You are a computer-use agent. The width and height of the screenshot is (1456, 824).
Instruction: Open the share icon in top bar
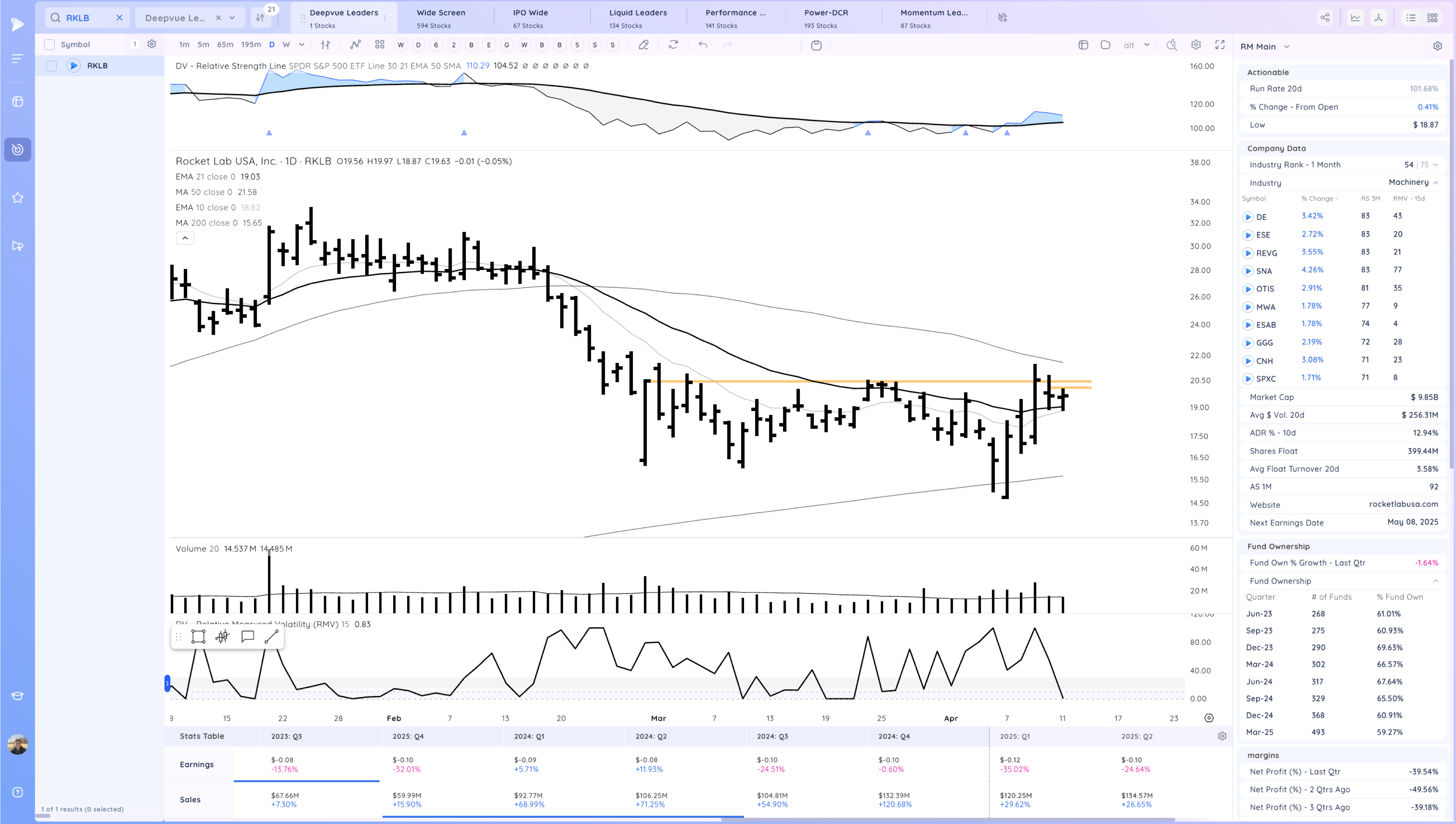click(x=1325, y=17)
